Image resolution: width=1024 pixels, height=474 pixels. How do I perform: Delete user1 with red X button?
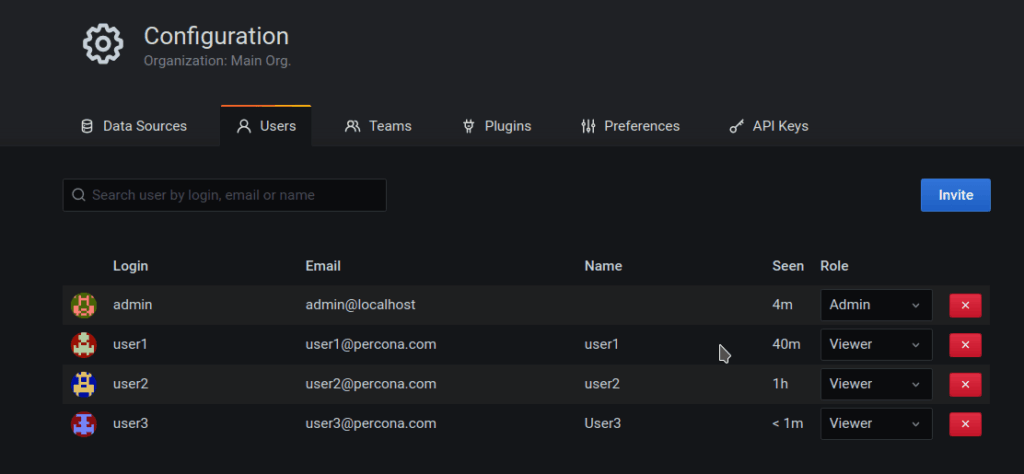click(x=965, y=345)
